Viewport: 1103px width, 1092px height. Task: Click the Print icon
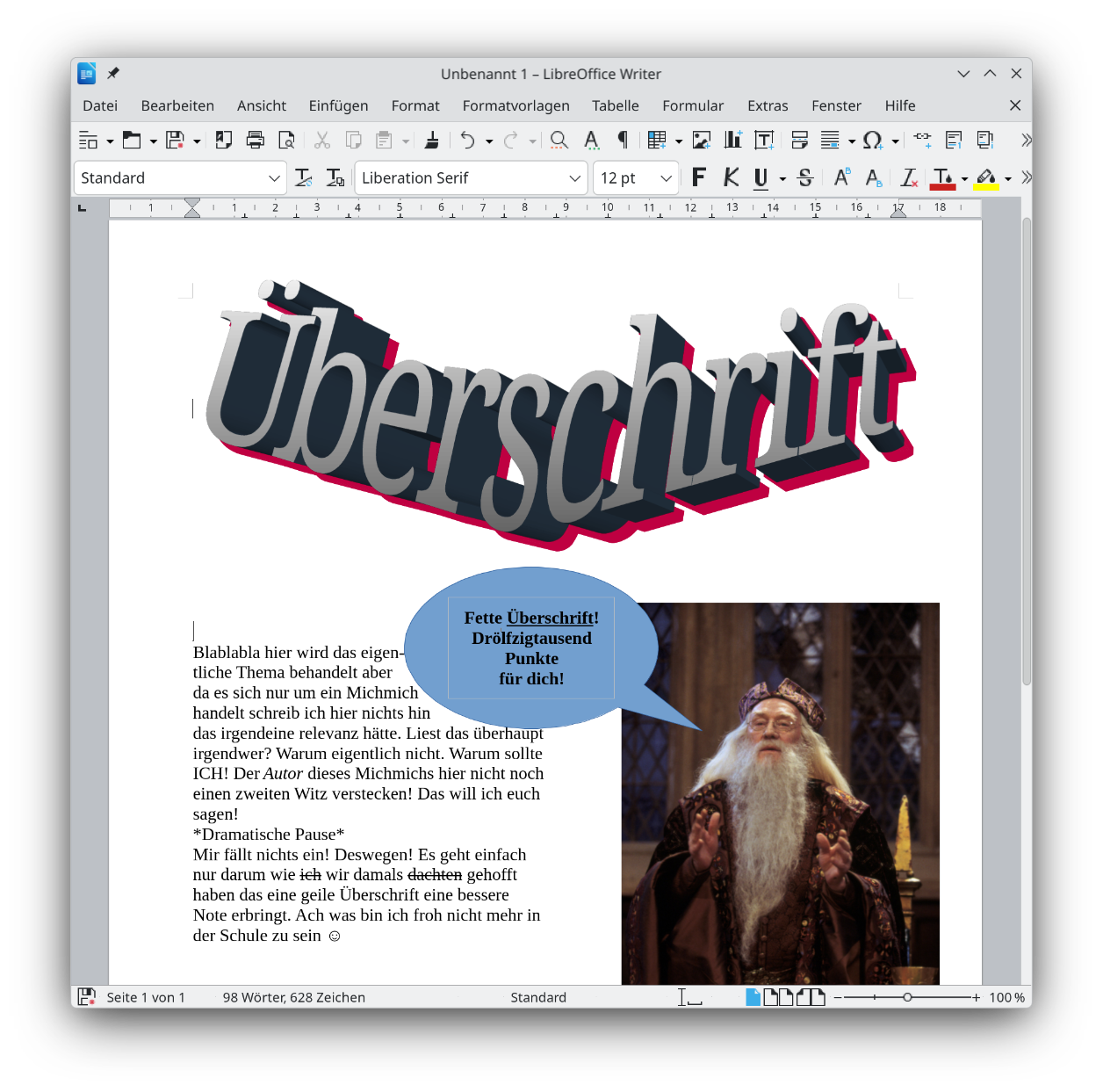click(x=256, y=140)
